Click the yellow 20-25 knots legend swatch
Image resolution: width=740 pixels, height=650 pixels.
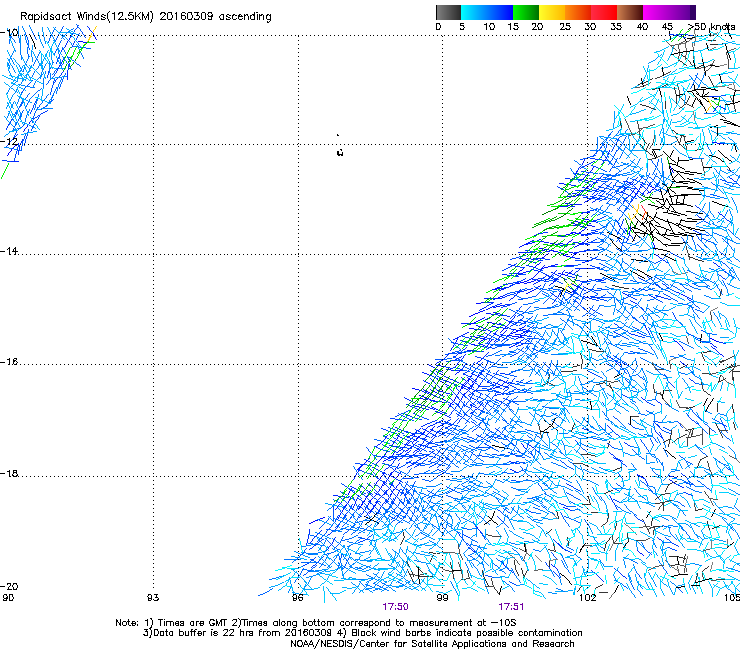(552, 12)
